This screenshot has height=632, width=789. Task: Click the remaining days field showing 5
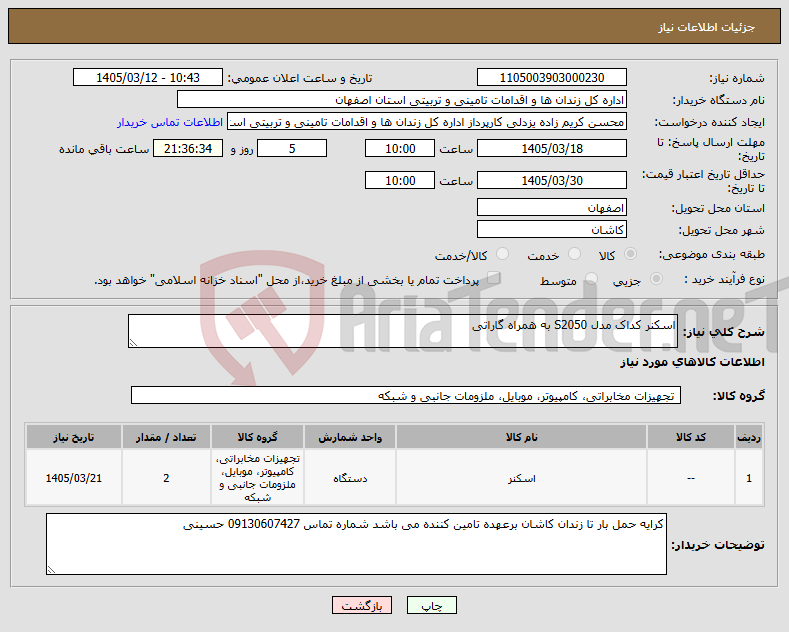pyautogui.click(x=292, y=148)
